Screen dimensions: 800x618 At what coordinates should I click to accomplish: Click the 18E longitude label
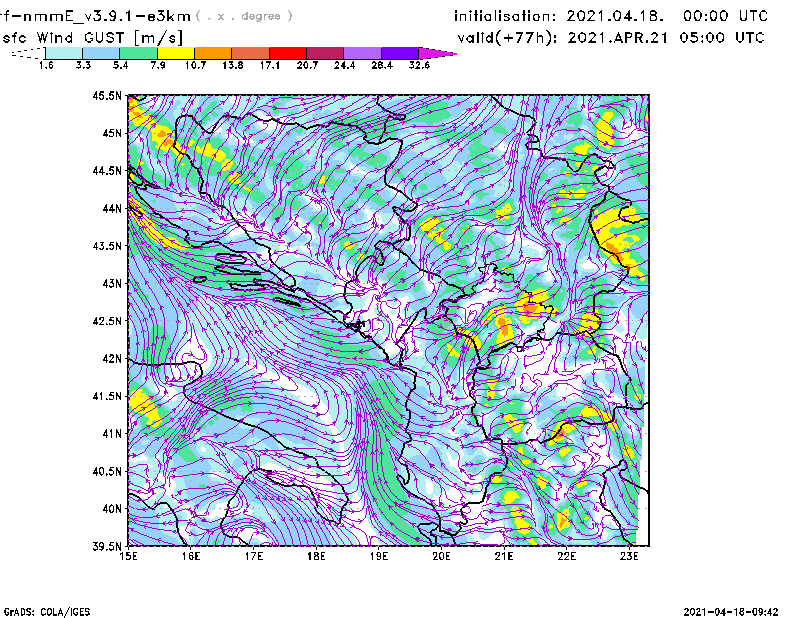pyautogui.click(x=316, y=556)
